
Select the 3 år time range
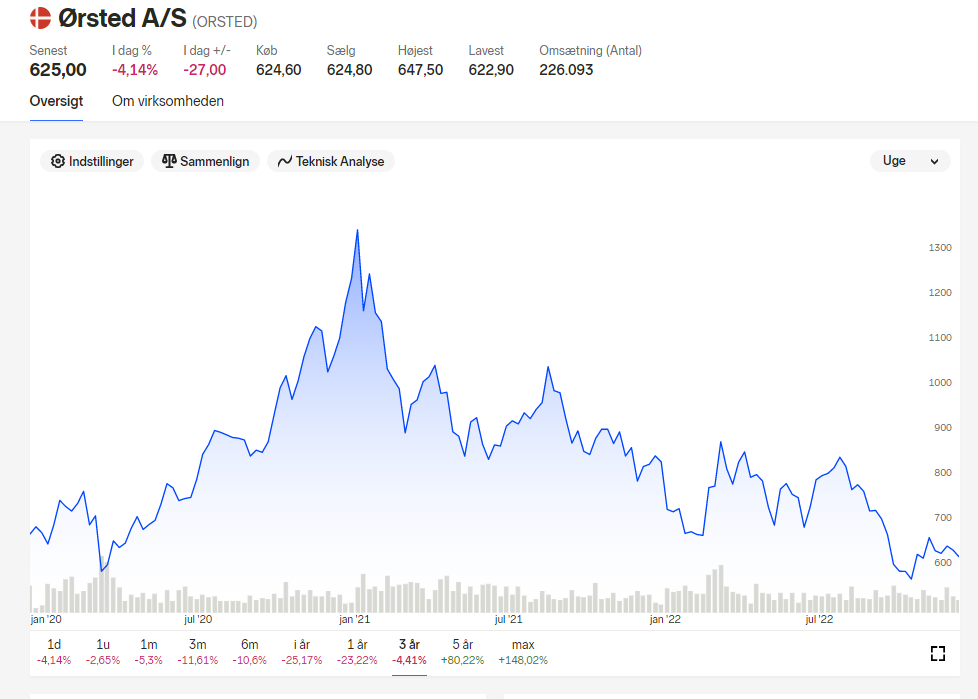(409, 652)
